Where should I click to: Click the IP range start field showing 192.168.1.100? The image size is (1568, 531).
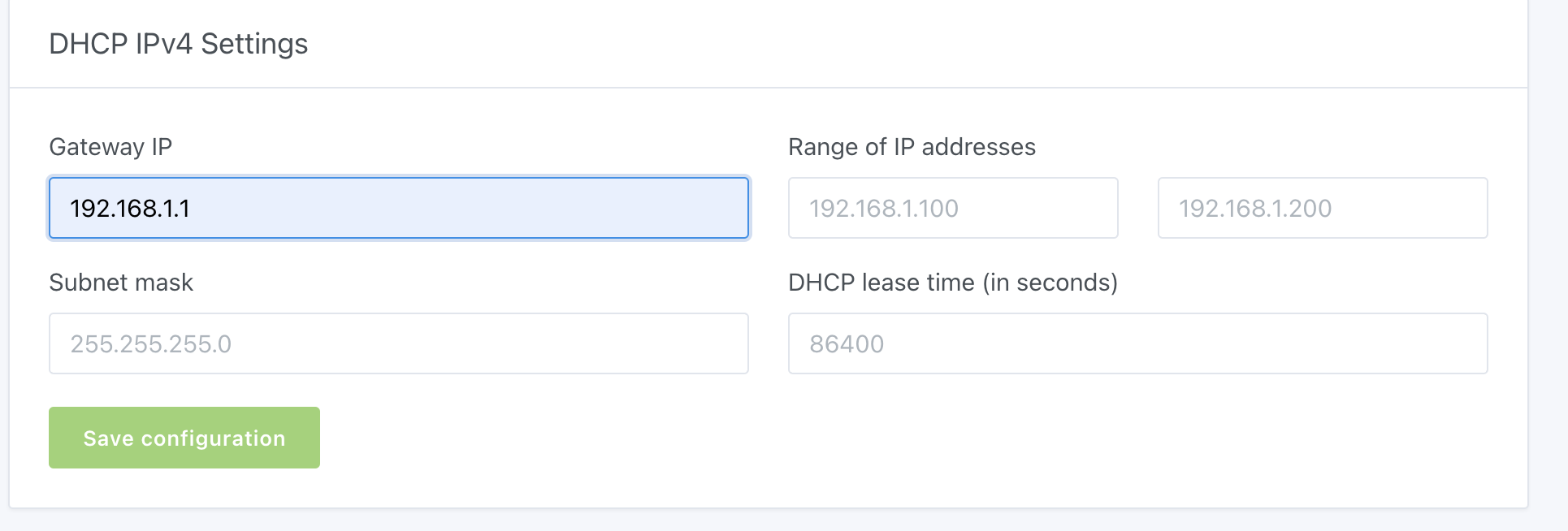952,208
